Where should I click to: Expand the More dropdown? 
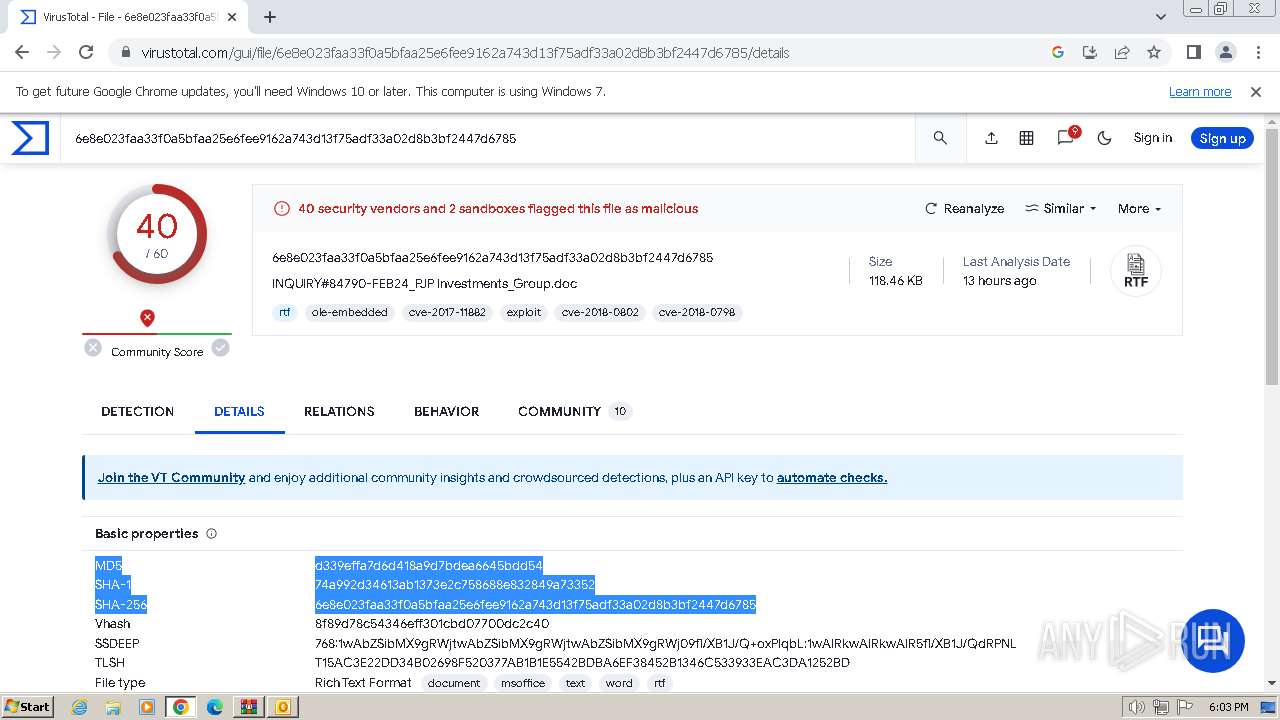click(x=1139, y=208)
